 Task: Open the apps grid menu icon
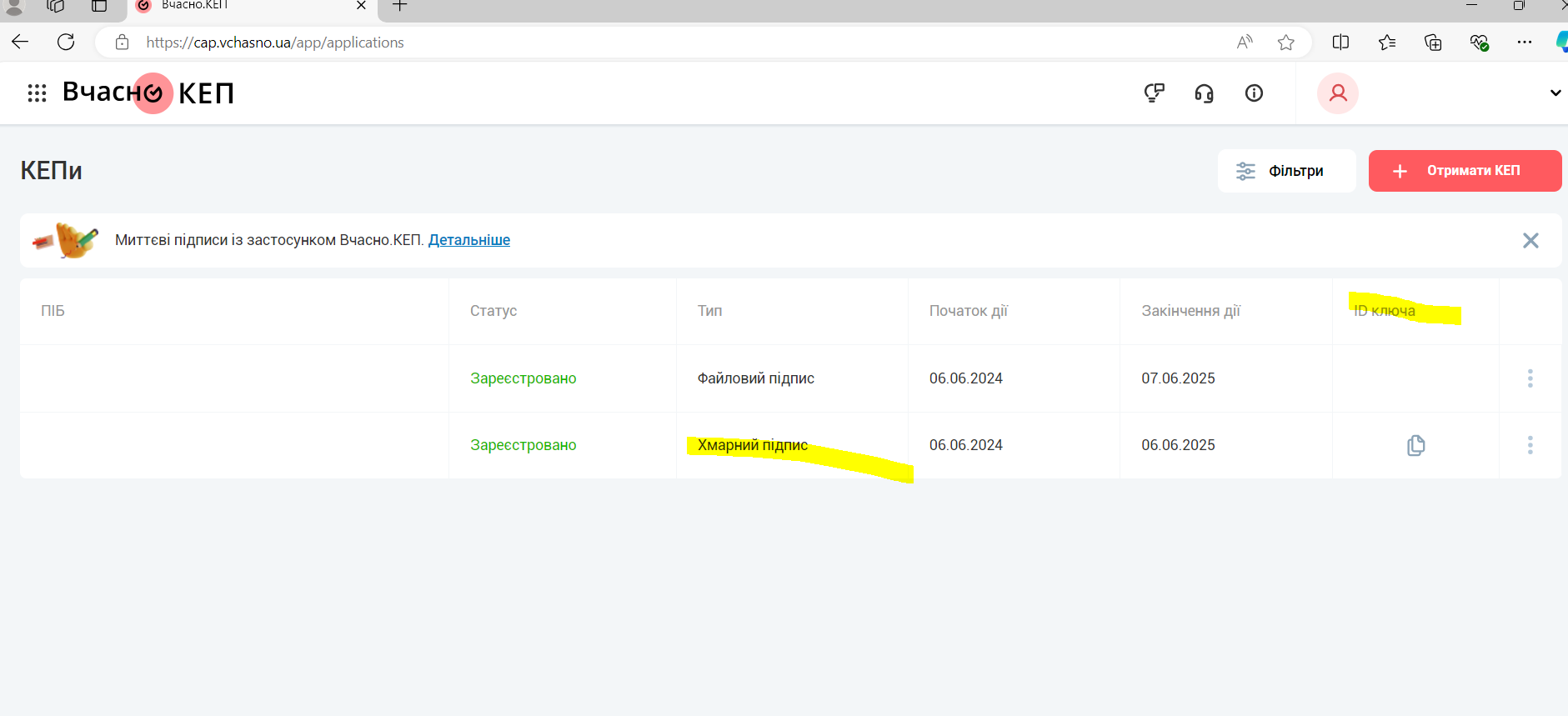pos(37,93)
